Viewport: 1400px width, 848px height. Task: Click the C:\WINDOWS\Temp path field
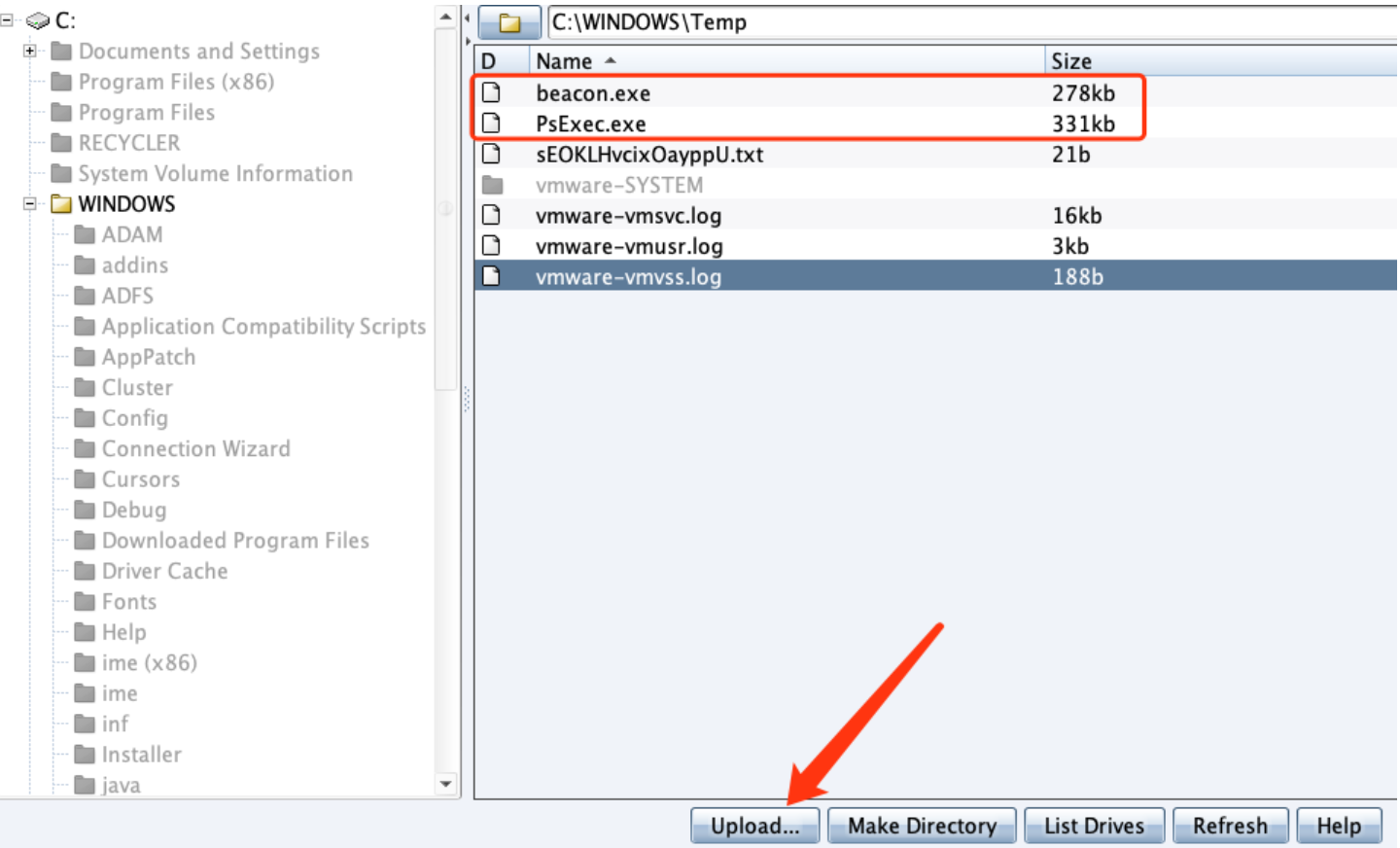tap(972, 22)
